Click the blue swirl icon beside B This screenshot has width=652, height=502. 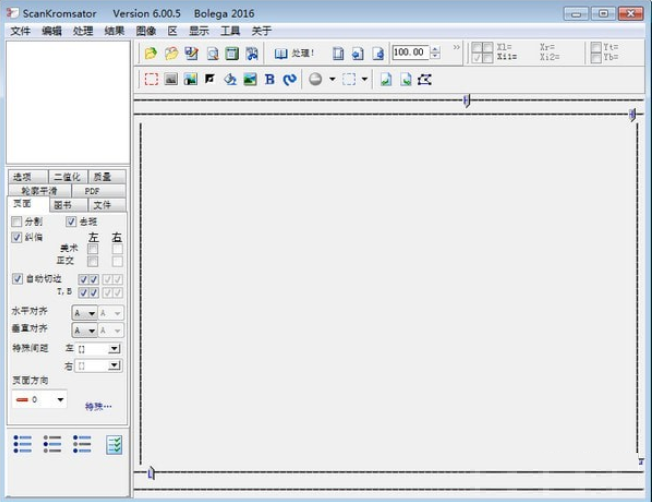click(290, 79)
